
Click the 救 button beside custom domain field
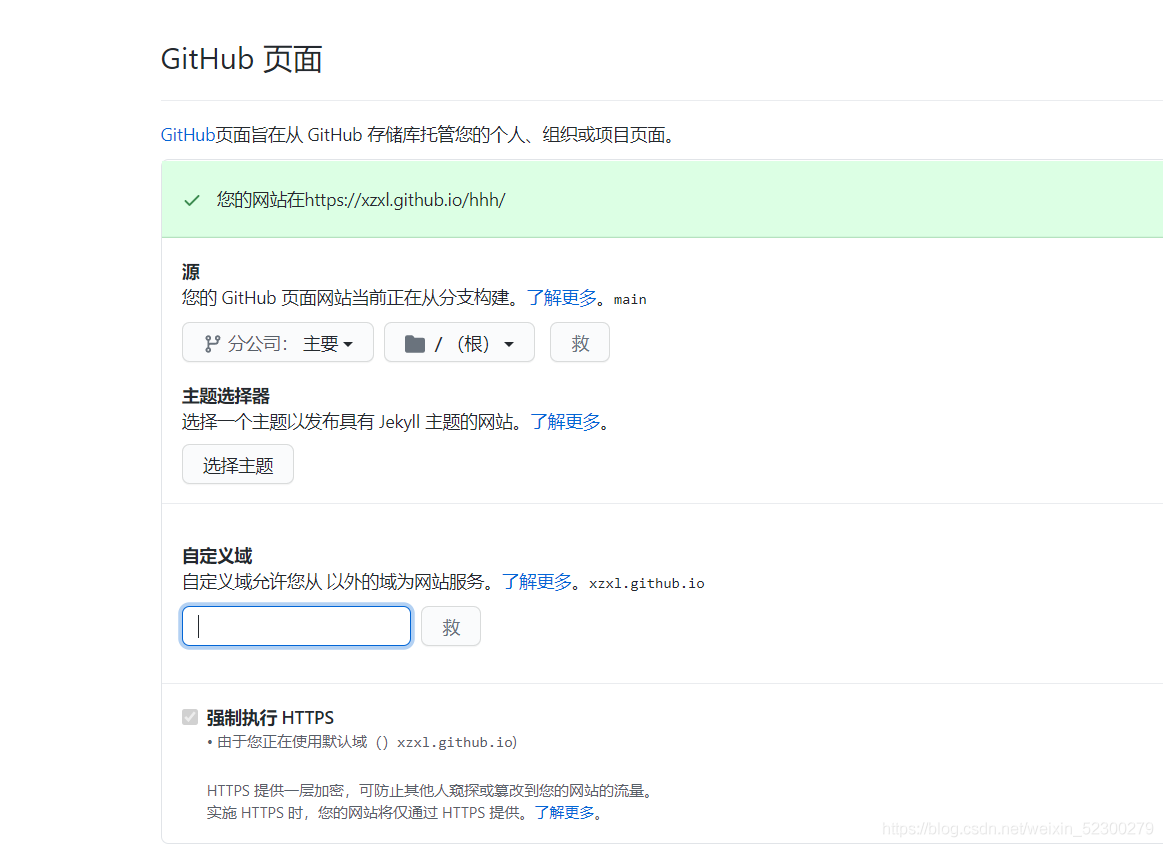(451, 627)
